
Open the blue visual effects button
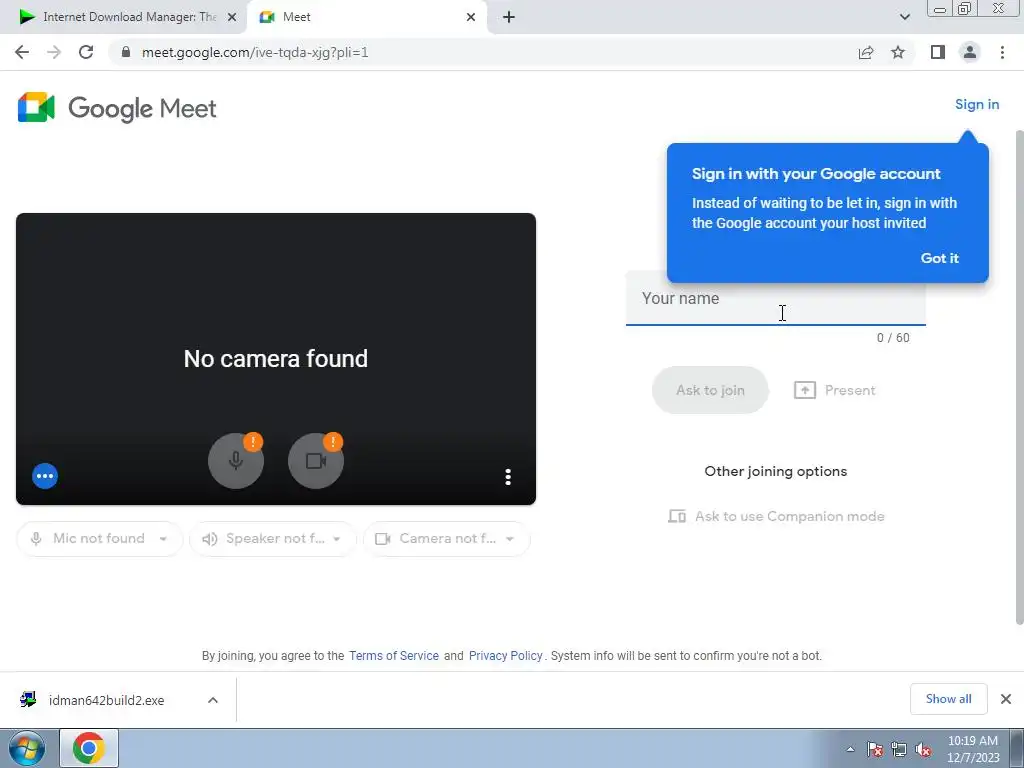(45, 475)
